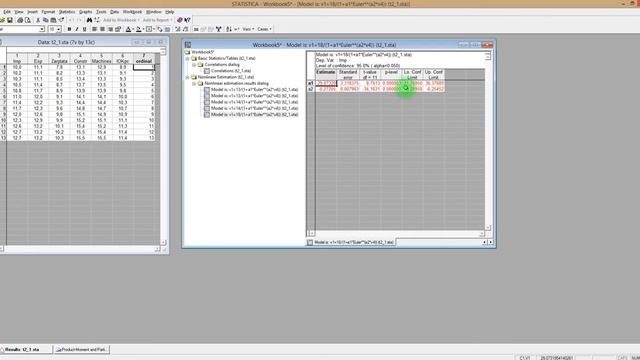The image size is (640, 360).
Task: Align cell text right
Action: pos(110,29)
